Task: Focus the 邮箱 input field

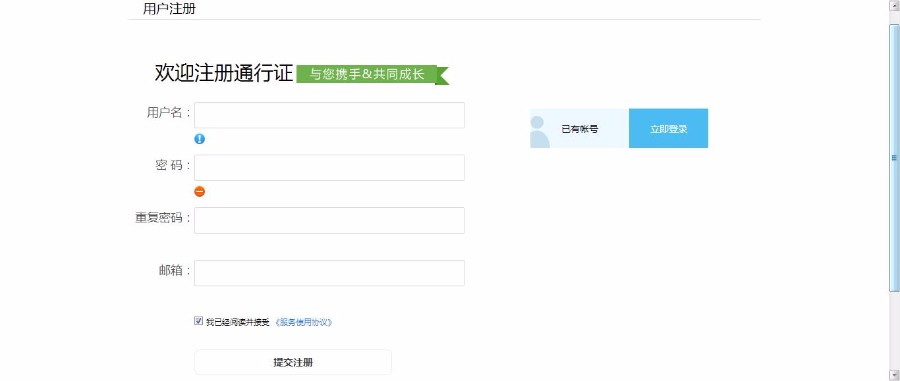Action: click(x=329, y=273)
